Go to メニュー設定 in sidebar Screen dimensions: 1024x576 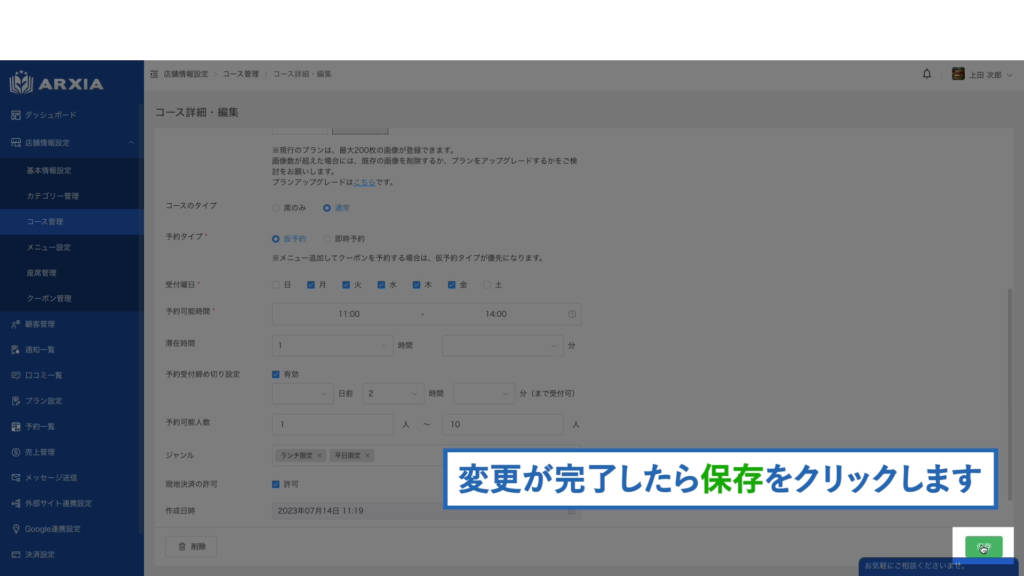(x=48, y=247)
